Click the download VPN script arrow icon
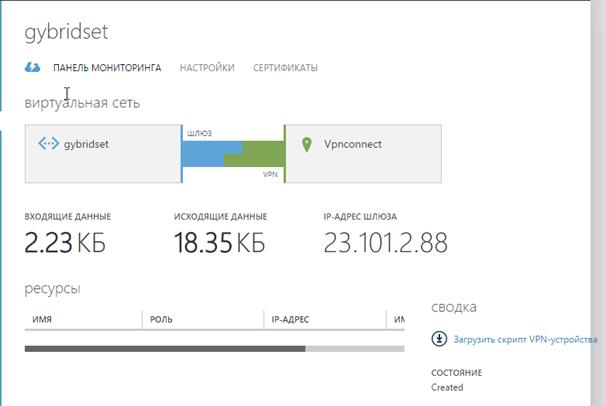606x406 pixels. point(439,339)
